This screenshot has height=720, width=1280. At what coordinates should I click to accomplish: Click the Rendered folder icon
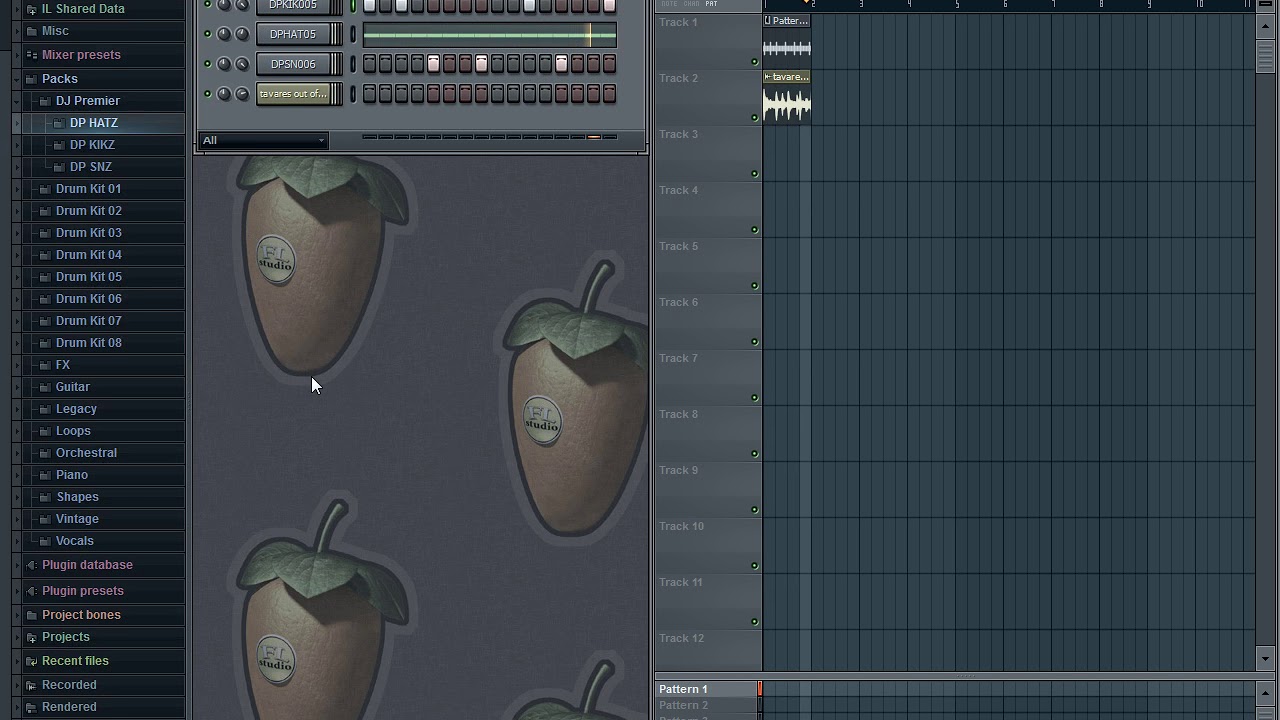[31, 707]
